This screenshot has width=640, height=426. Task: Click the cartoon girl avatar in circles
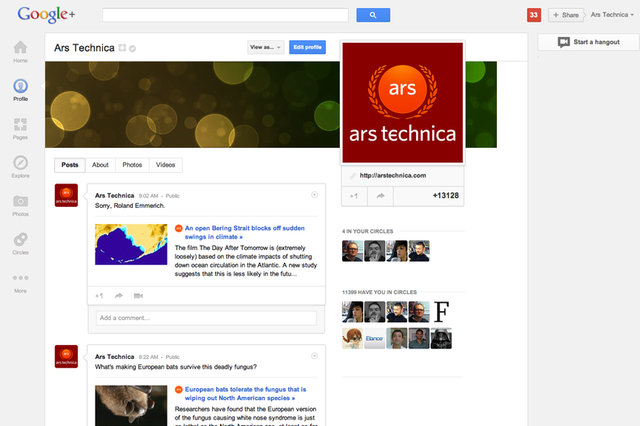(x=352, y=339)
